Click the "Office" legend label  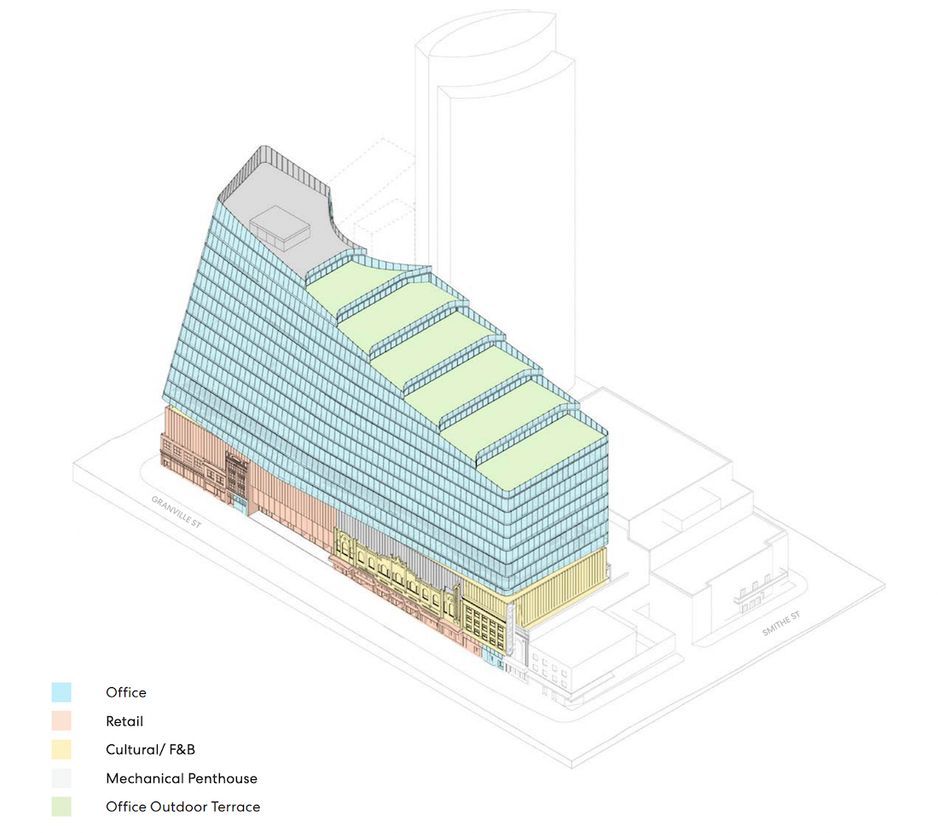pos(126,692)
